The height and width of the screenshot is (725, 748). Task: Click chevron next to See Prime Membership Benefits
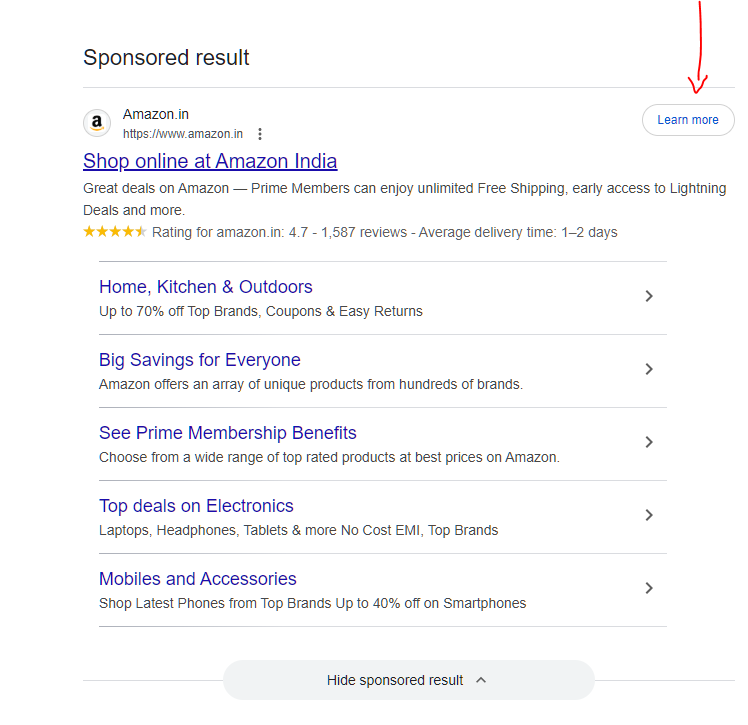click(649, 442)
